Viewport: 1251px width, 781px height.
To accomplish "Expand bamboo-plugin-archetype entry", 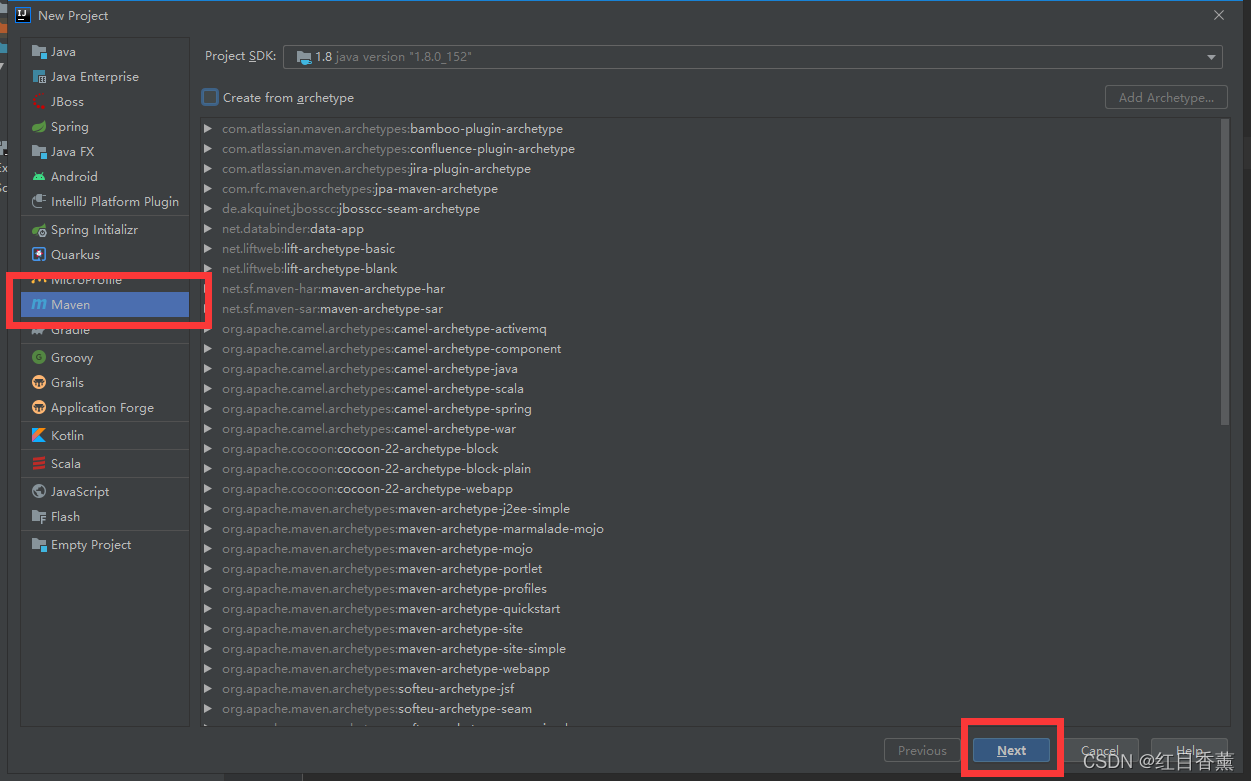I will click(208, 129).
